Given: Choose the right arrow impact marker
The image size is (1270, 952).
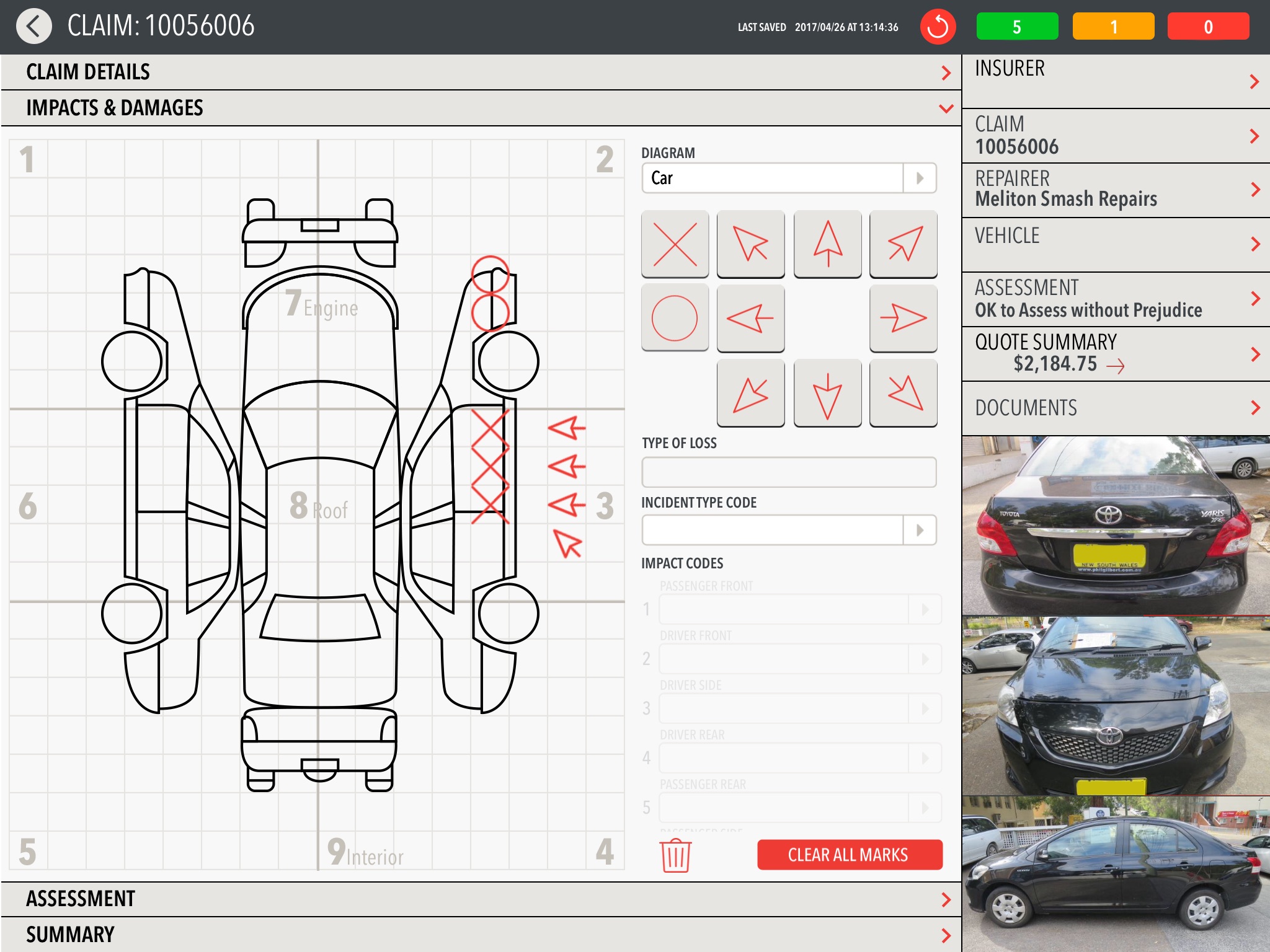Looking at the screenshot, I should tap(903, 318).
